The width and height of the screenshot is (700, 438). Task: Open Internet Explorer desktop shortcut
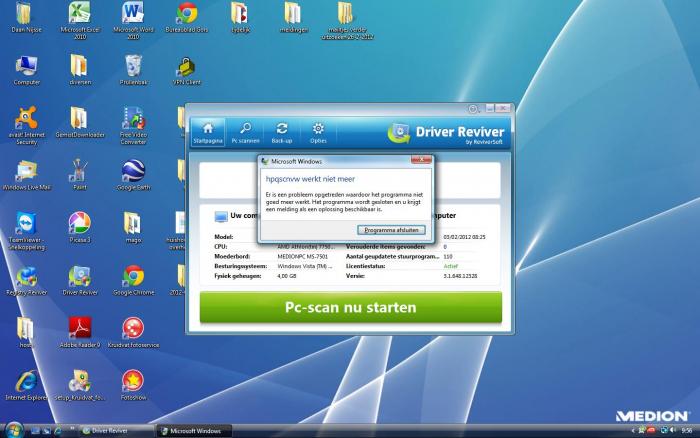pos(26,385)
